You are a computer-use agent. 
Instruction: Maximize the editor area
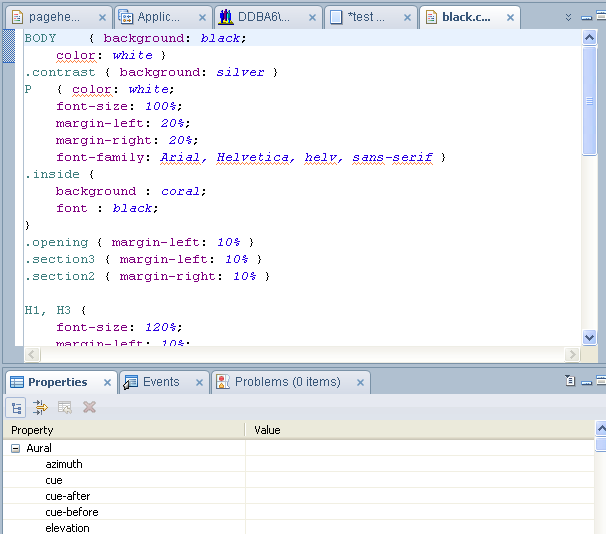coord(599,17)
